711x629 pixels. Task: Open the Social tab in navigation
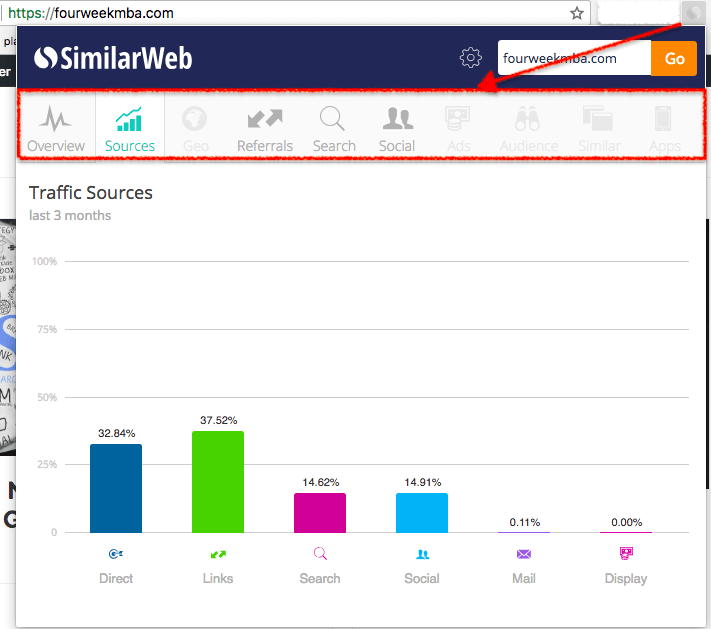pos(397,129)
